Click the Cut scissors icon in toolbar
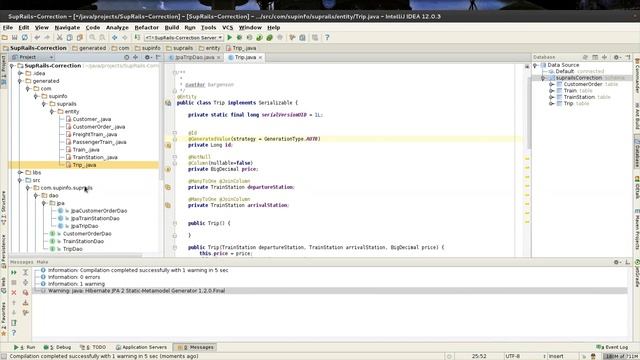The width and height of the screenshot is (640, 360). 59,38
